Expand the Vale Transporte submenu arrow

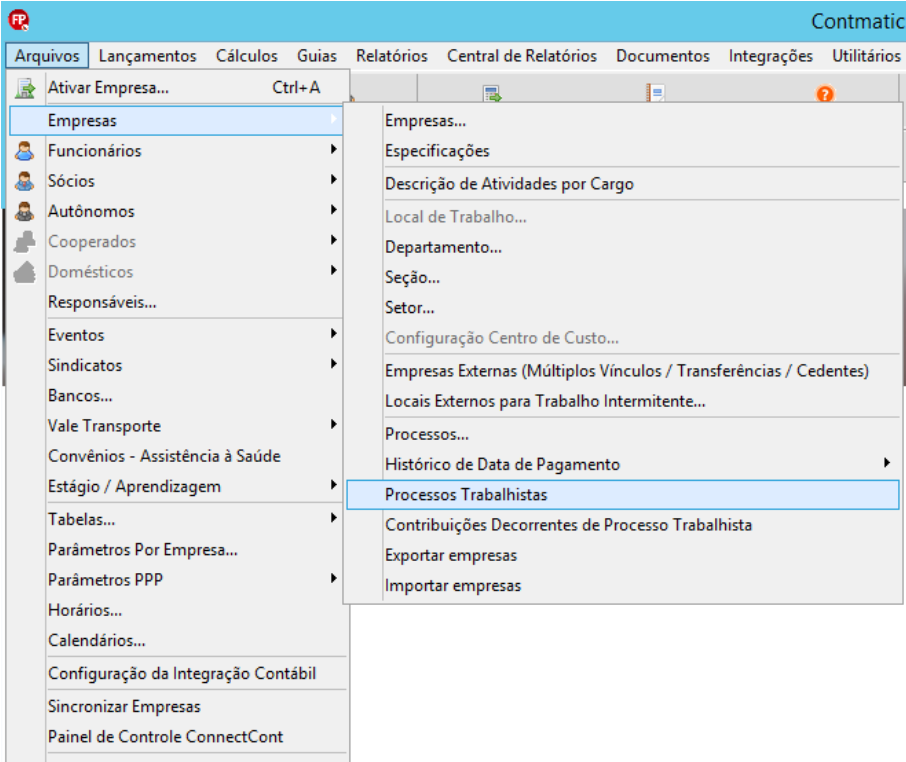[x=334, y=424]
